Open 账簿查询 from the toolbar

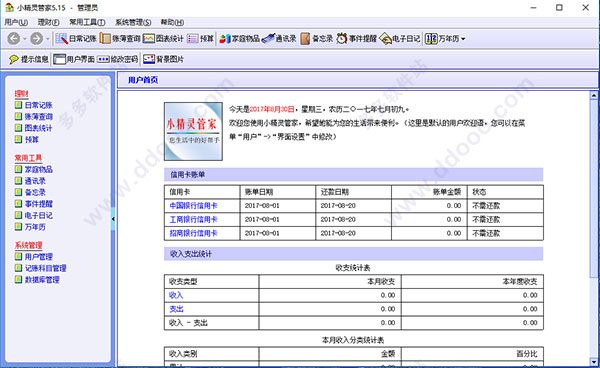click(120, 38)
